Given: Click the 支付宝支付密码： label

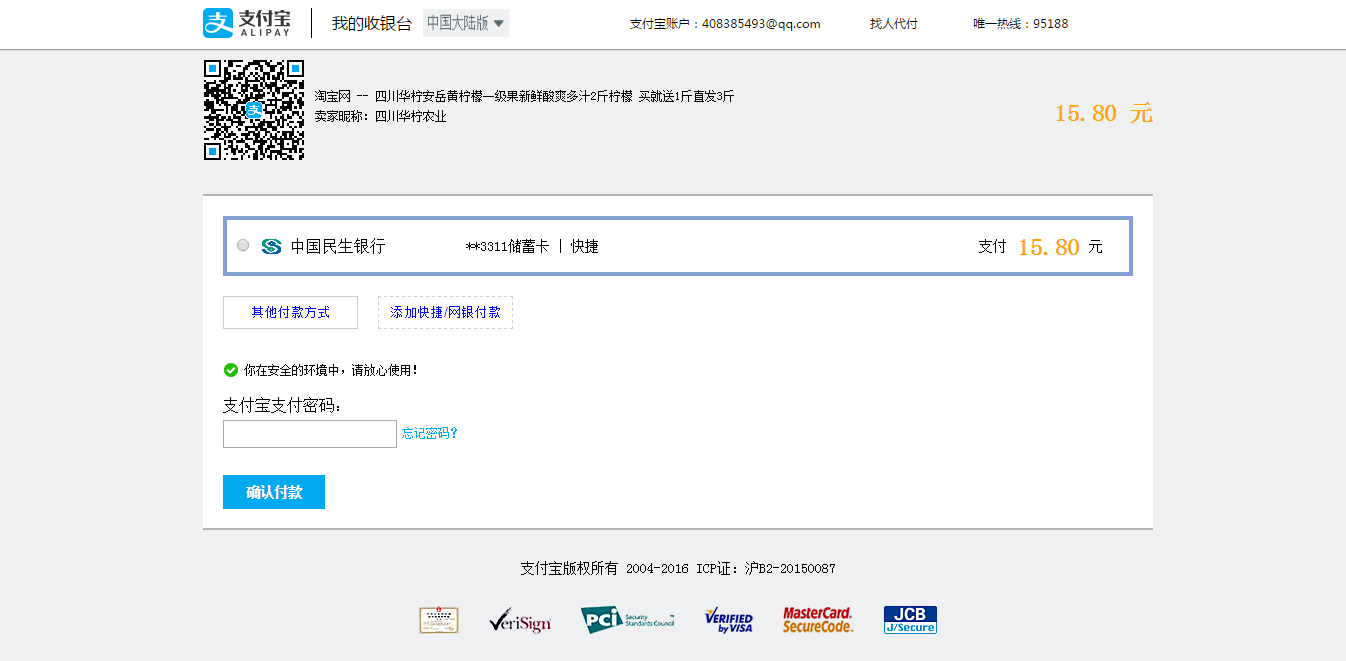Looking at the screenshot, I should (x=282, y=405).
